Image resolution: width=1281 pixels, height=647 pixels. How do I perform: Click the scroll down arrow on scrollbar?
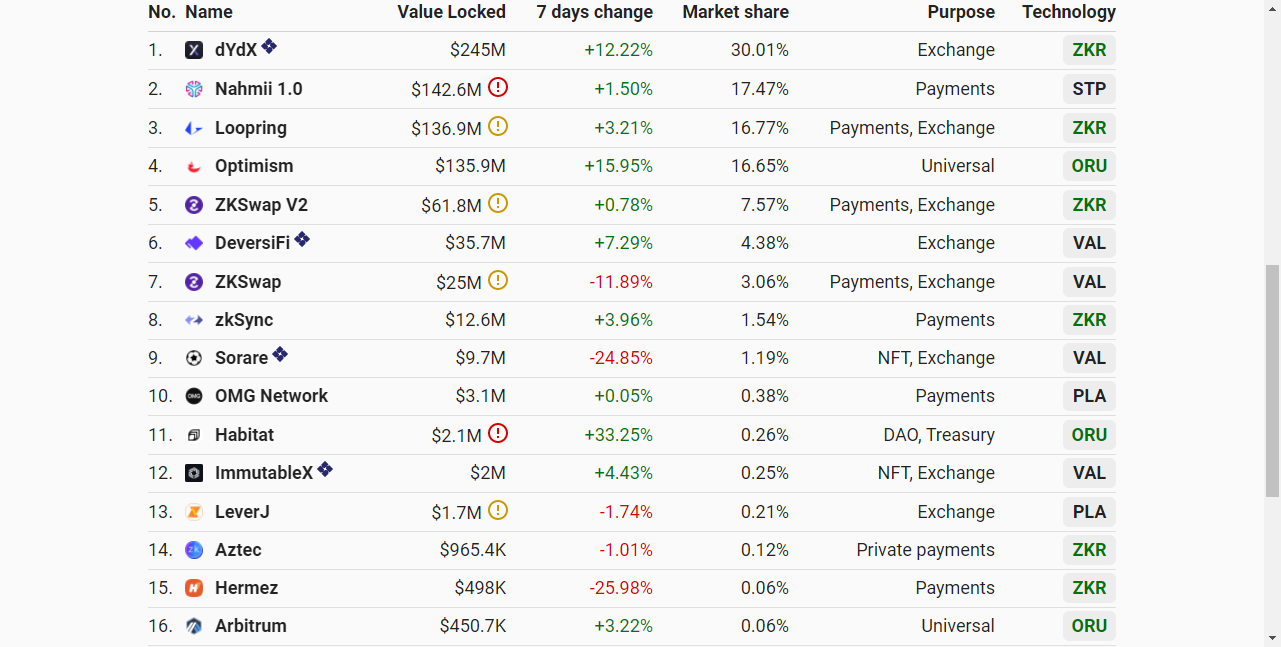point(1272,637)
